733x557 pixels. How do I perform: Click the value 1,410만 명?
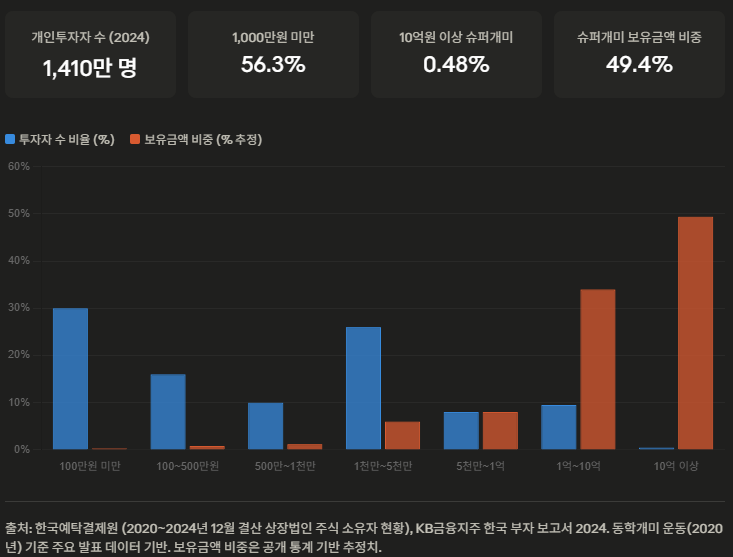90,68
